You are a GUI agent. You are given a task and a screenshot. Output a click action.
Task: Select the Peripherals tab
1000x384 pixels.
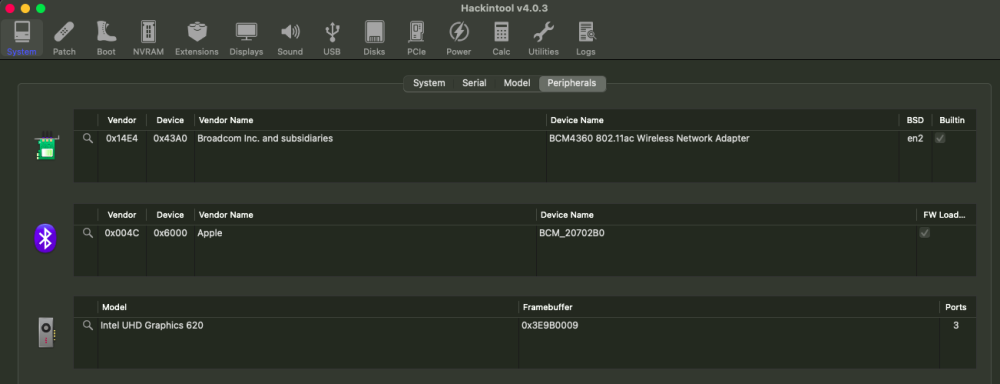point(572,84)
